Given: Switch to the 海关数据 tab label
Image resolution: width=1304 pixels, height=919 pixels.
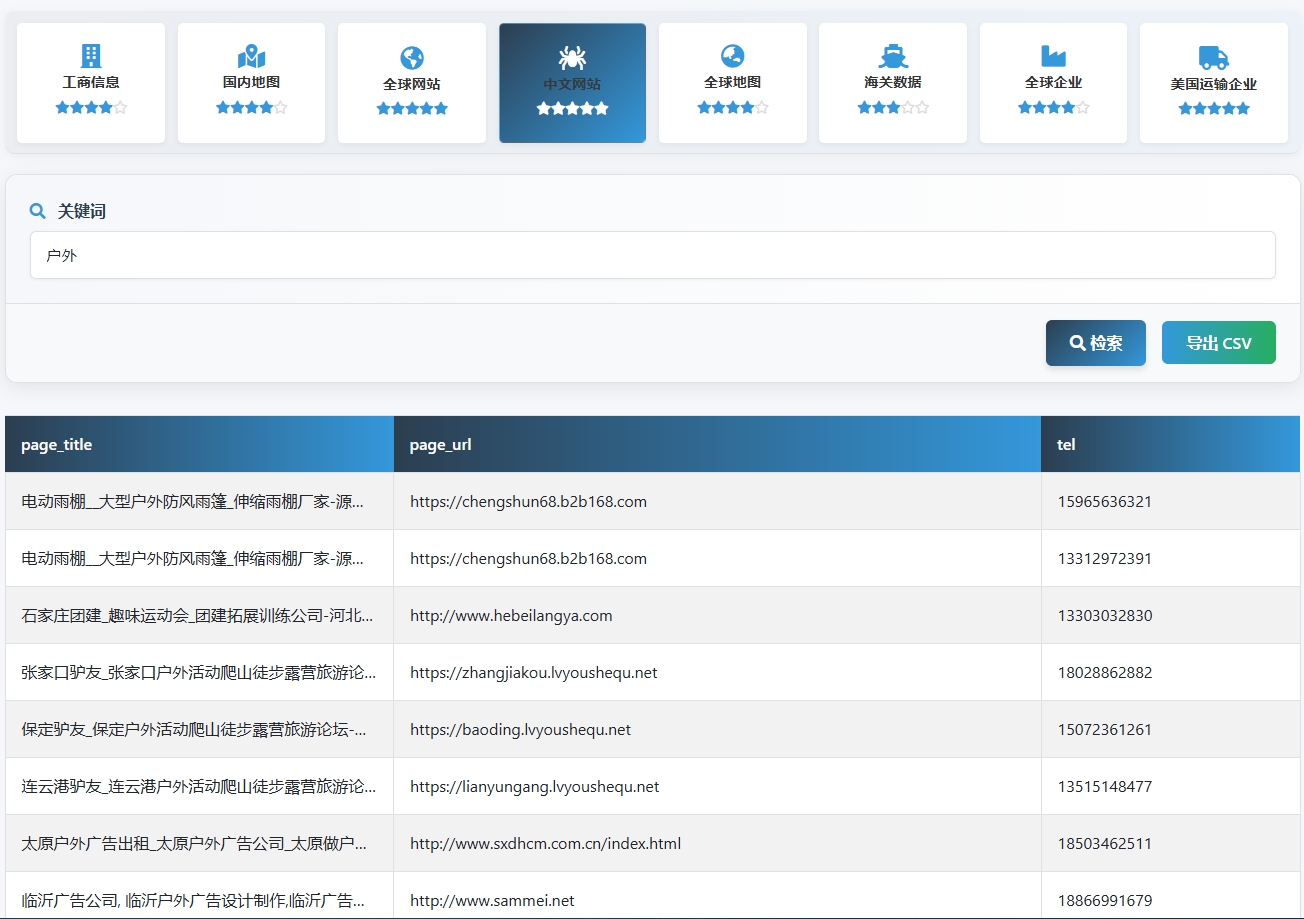Looking at the screenshot, I should [893, 82].
